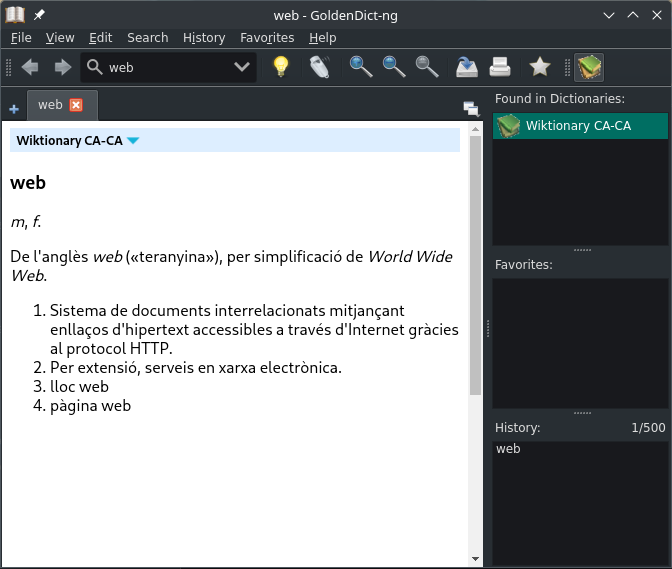
Task: Save the article with the disk icon
Action: tap(466, 67)
